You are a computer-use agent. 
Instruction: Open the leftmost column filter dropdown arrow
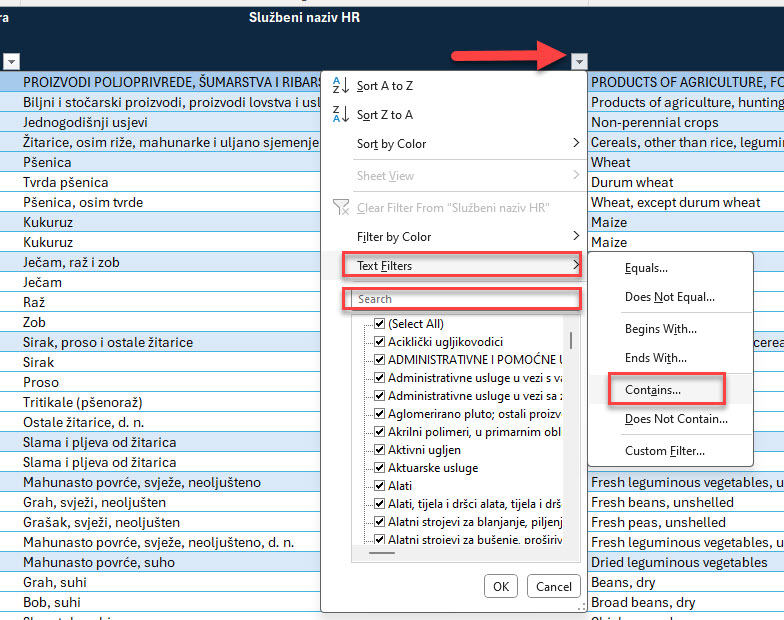(x=11, y=61)
